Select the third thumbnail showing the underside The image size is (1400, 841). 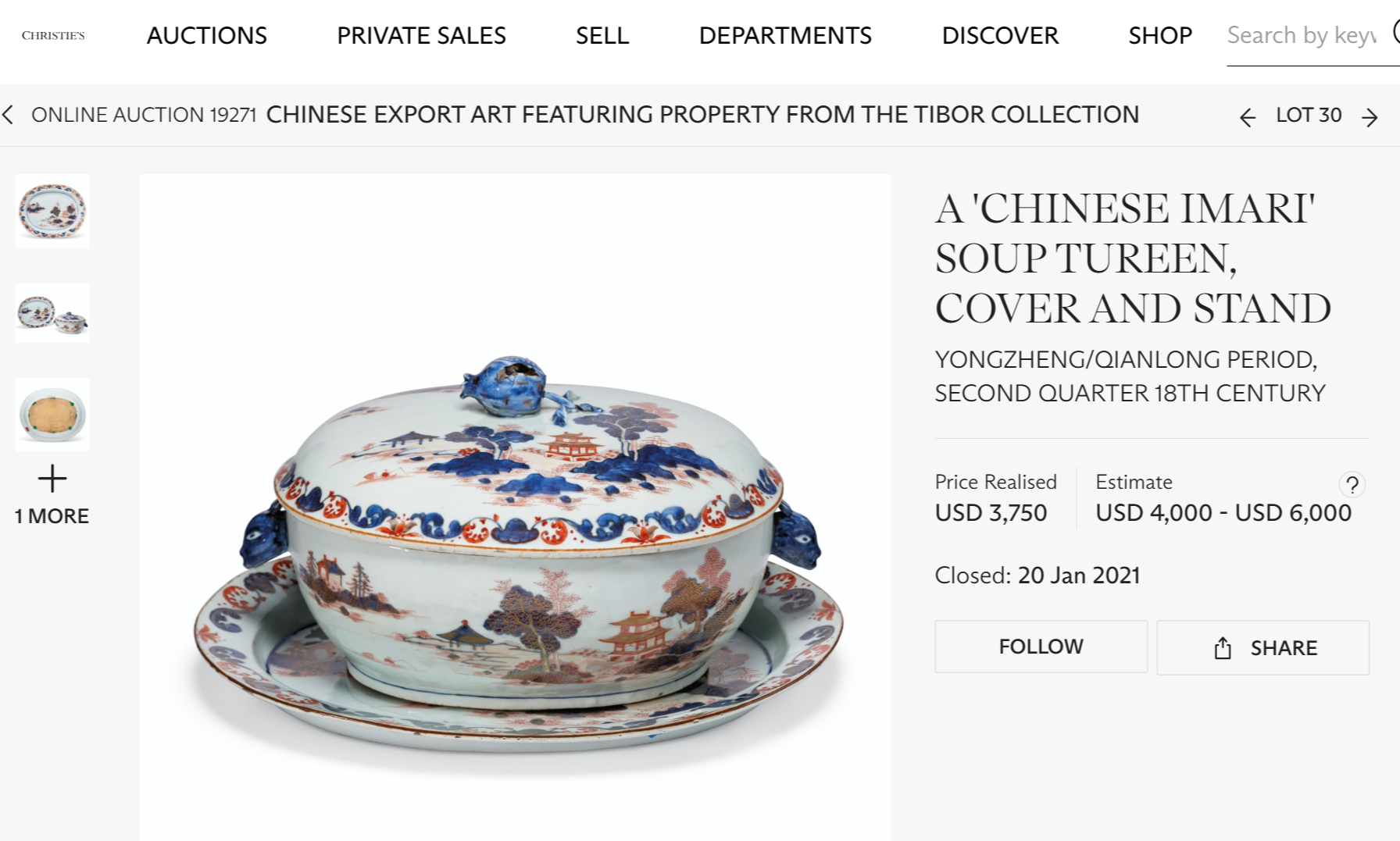(x=52, y=415)
